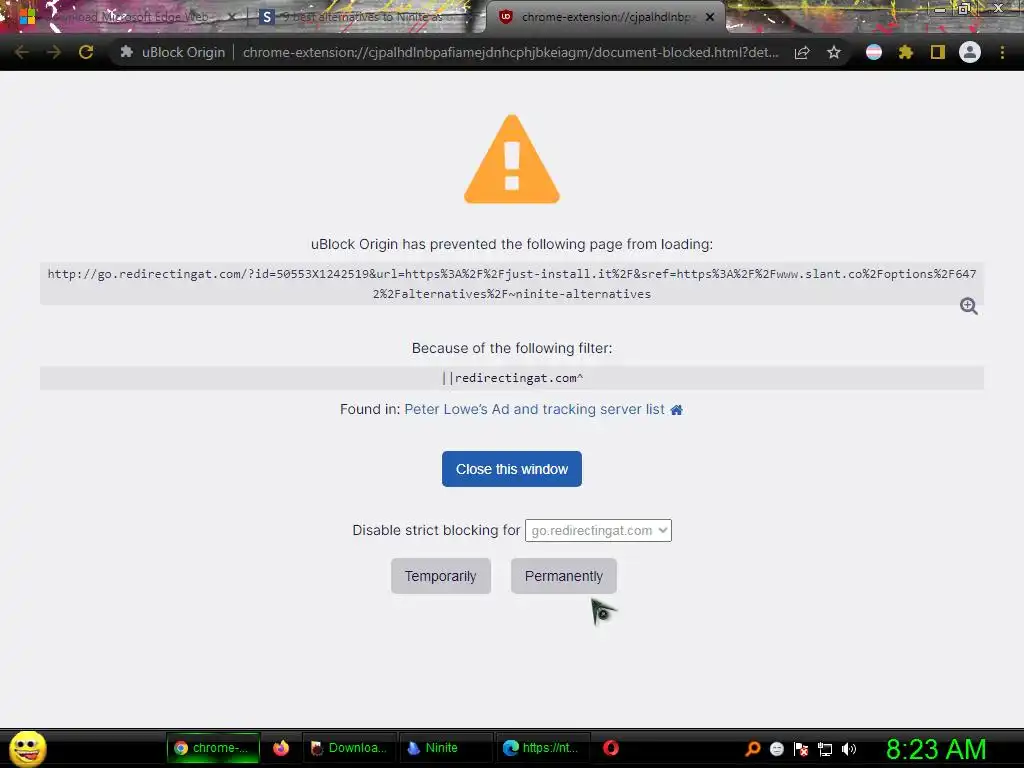Click the magnifier icon beside blocked URL
The height and width of the screenshot is (768, 1024).
tap(968, 306)
